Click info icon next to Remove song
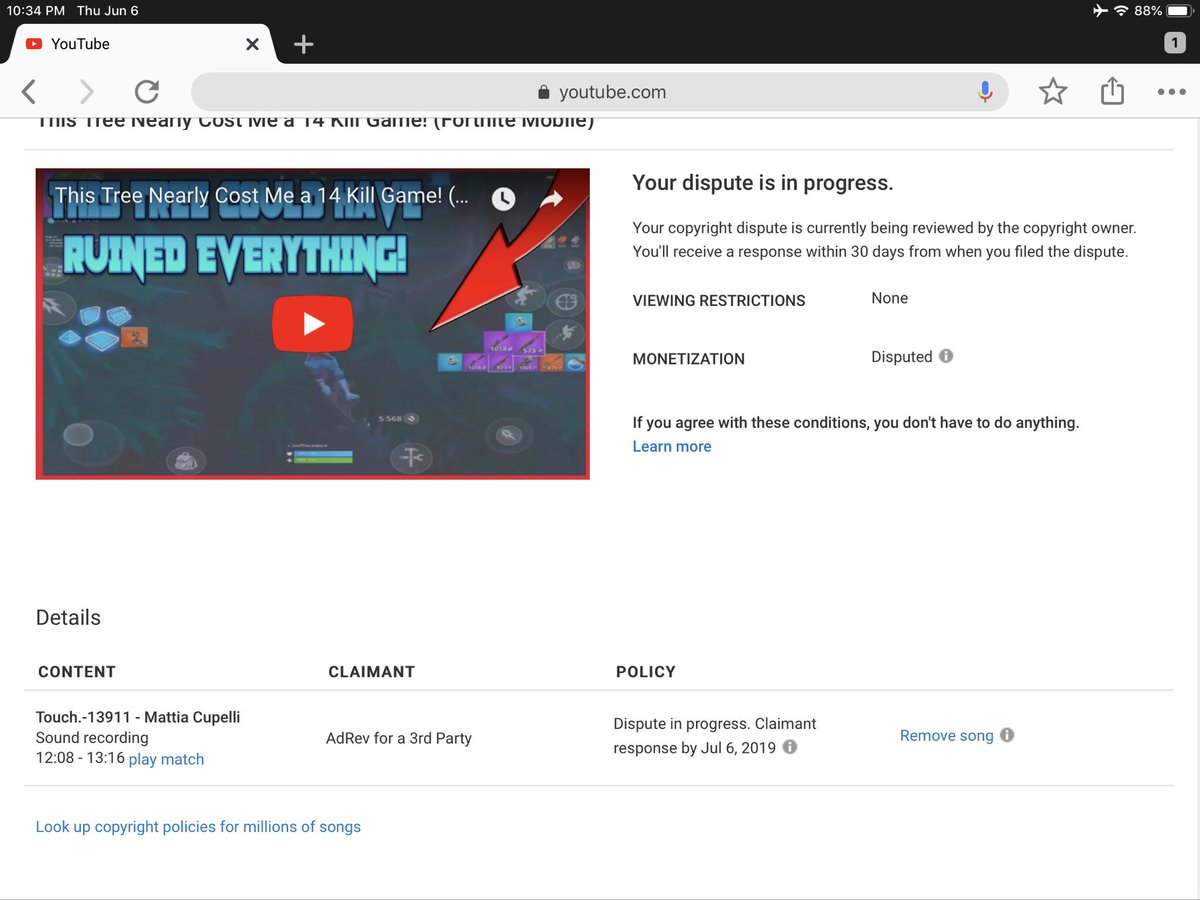This screenshot has width=1200, height=900. (x=1007, y=734)
